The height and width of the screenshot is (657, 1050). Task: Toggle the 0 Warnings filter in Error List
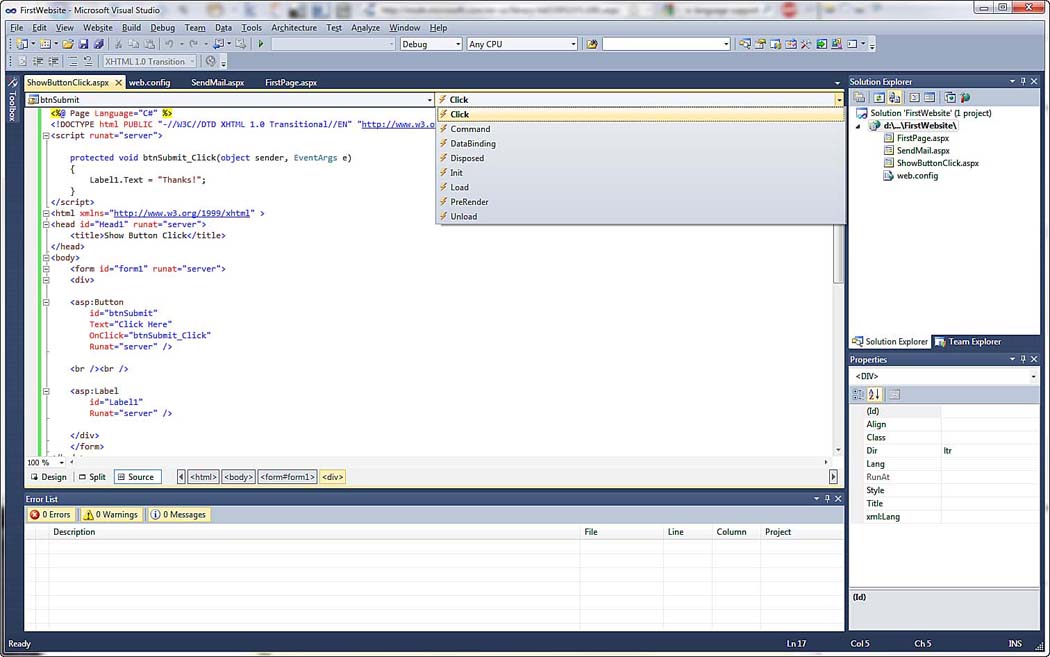pos(110,514)
